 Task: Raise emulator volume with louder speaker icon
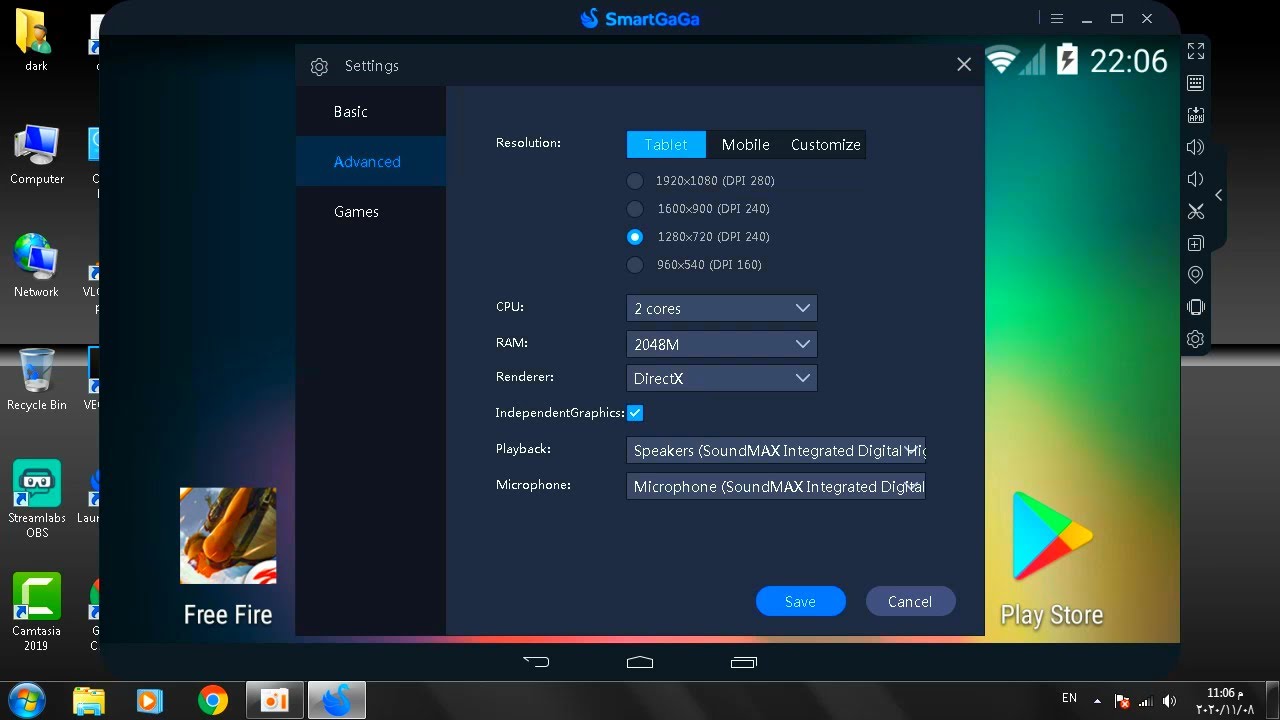tap(1196, 147)
